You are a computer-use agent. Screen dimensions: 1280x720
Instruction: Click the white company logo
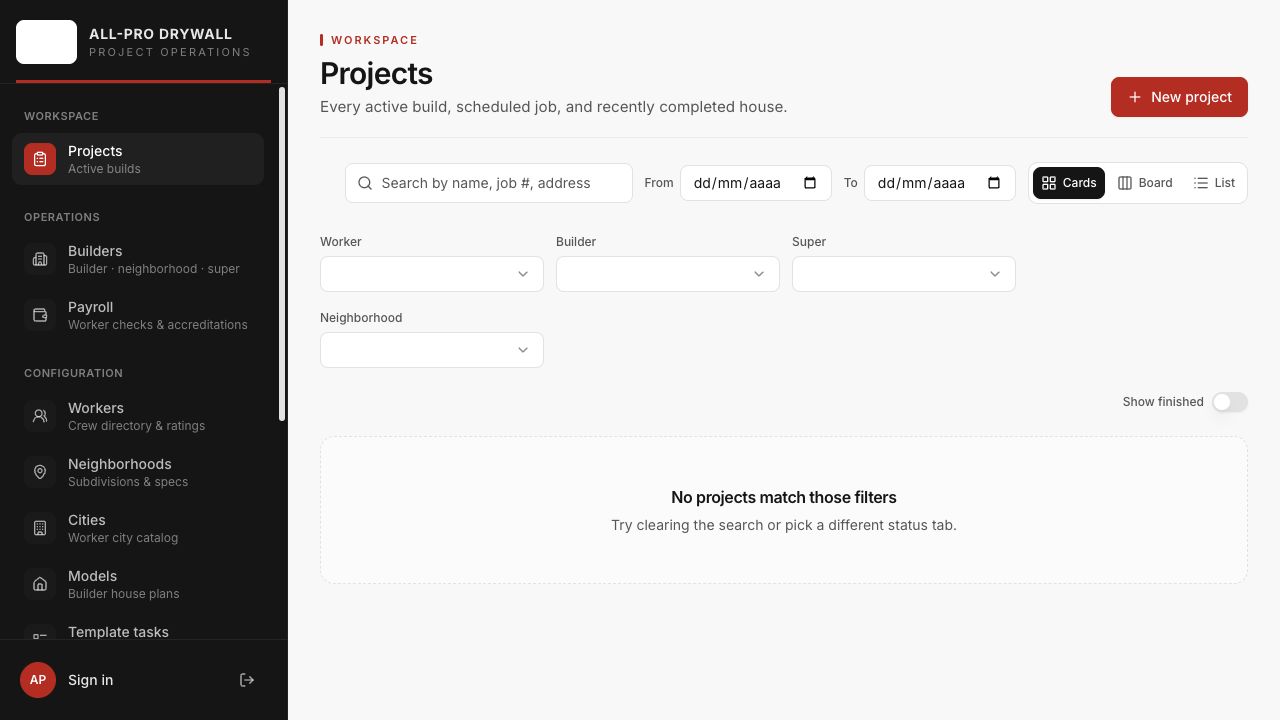pos(46,42)
